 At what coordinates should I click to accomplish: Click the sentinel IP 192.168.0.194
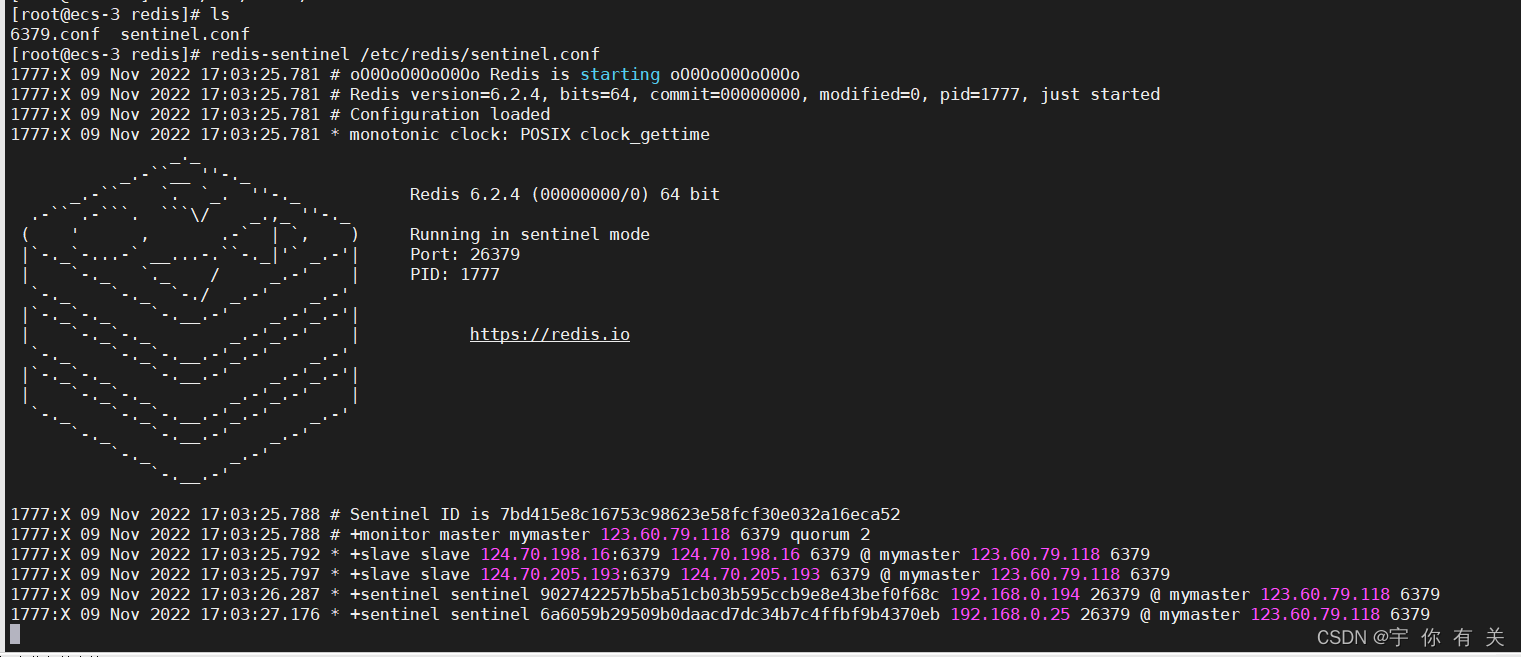click(x=1015, y=594)
